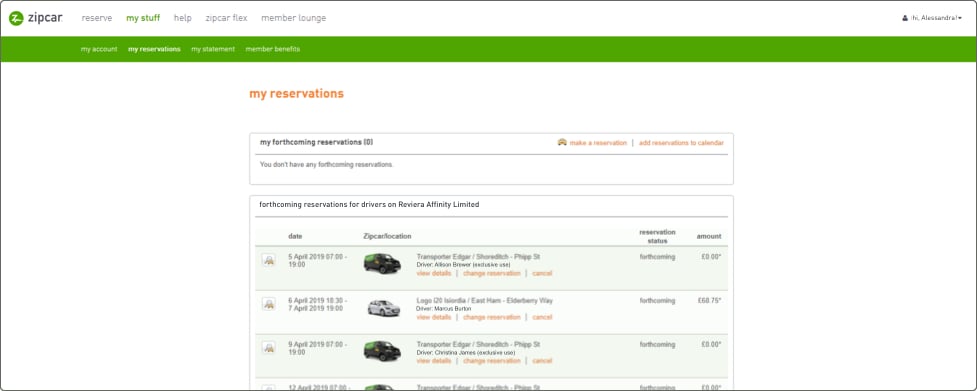The image size is (977, 391).
Task: Click the '5 April 2019 07:00 - 19:00' date
Action: click(318, 260)
